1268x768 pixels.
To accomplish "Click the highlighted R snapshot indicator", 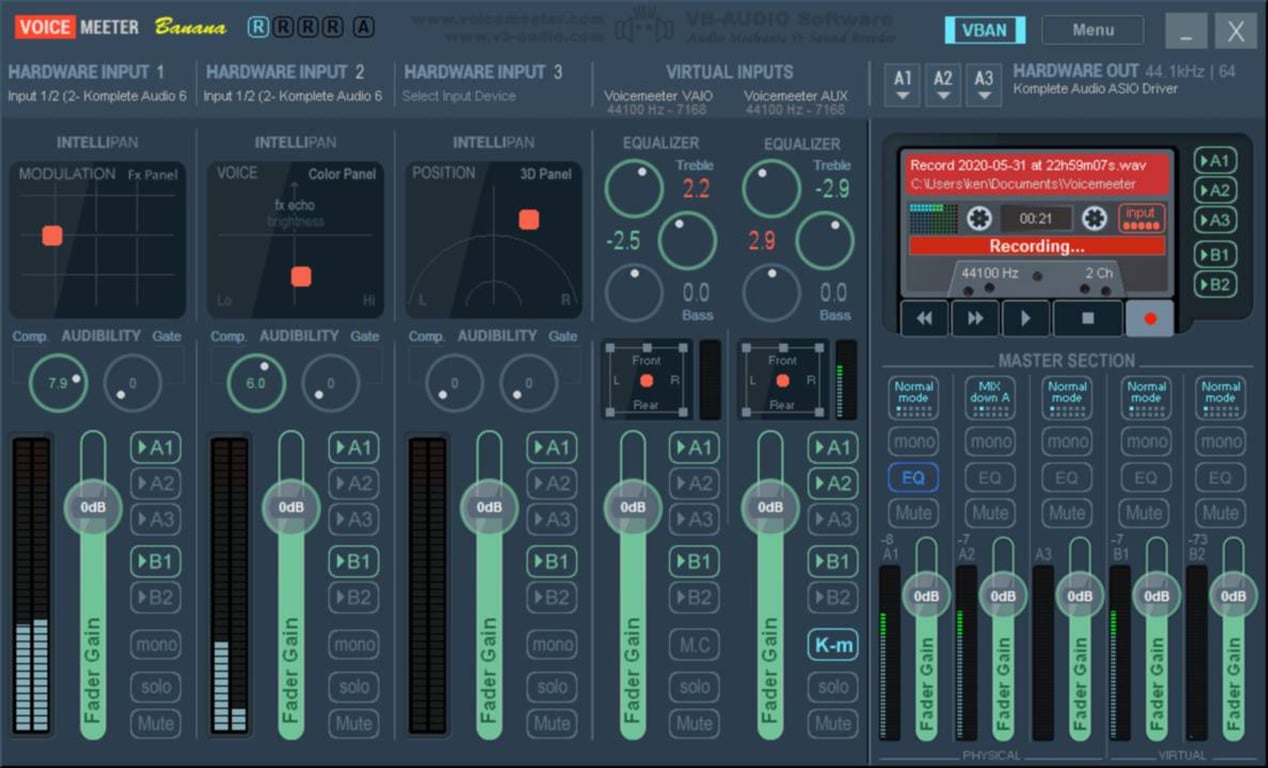I will 258,27.
